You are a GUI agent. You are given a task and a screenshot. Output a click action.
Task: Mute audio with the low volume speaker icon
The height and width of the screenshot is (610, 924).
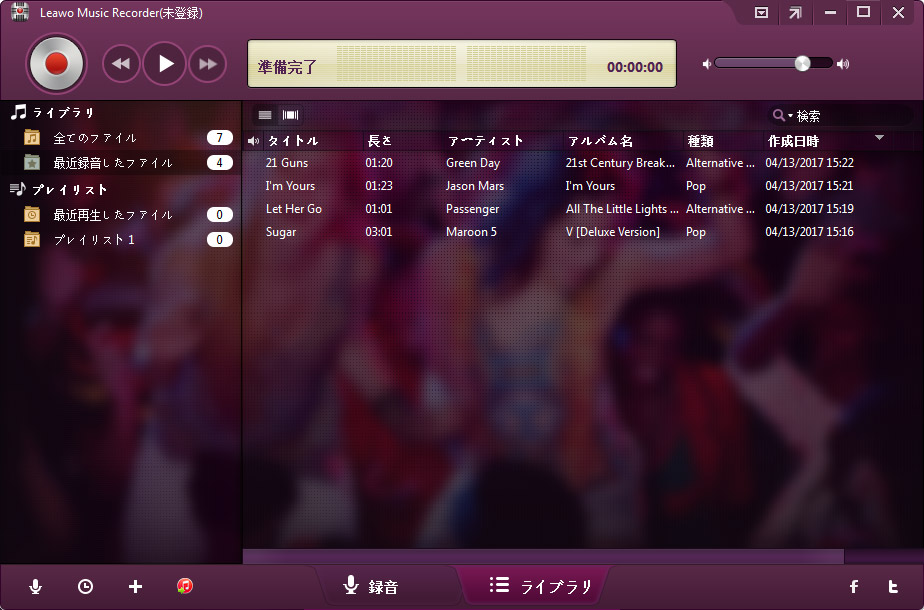707,64
